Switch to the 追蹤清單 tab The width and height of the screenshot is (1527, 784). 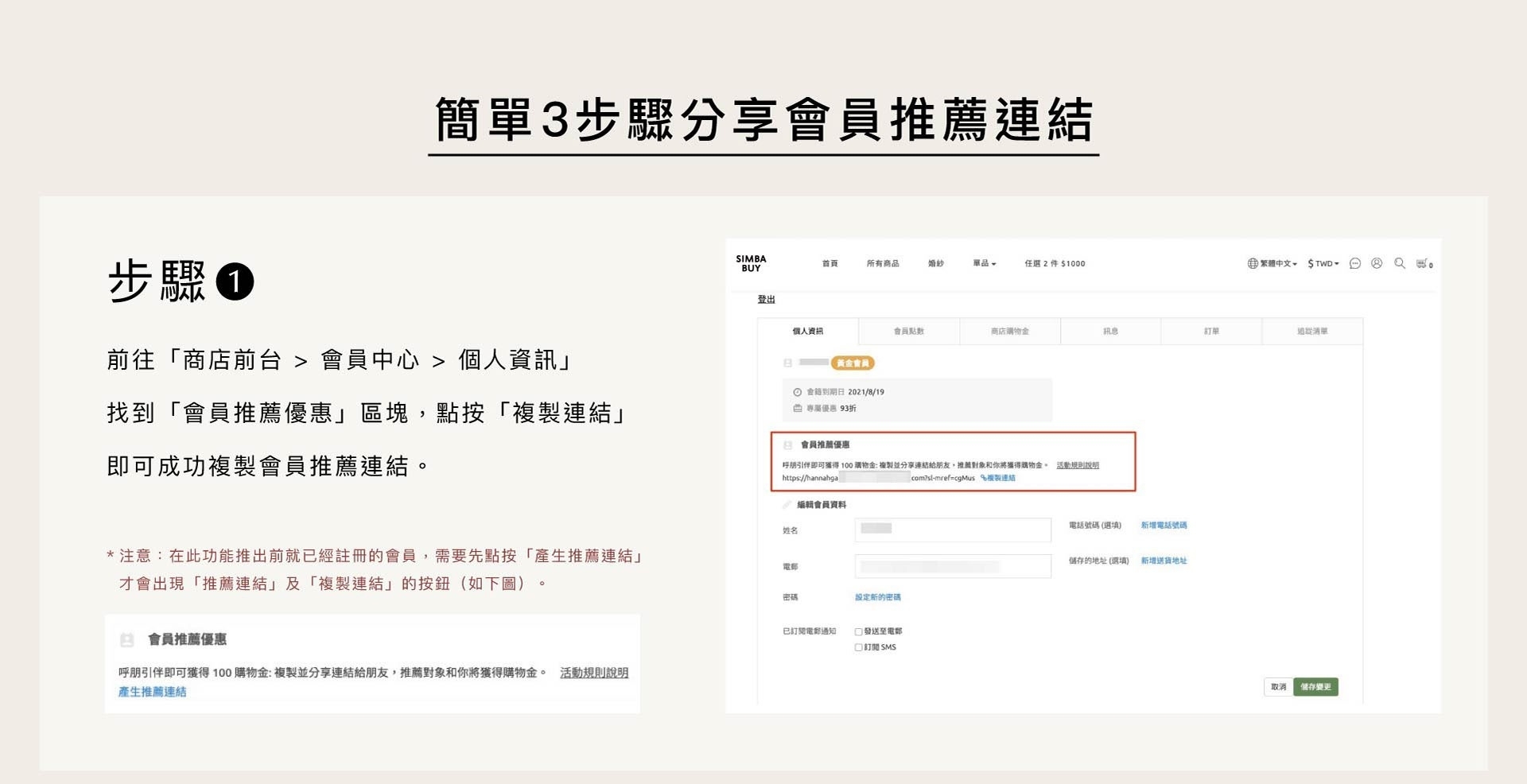[x=1312, y=331]
